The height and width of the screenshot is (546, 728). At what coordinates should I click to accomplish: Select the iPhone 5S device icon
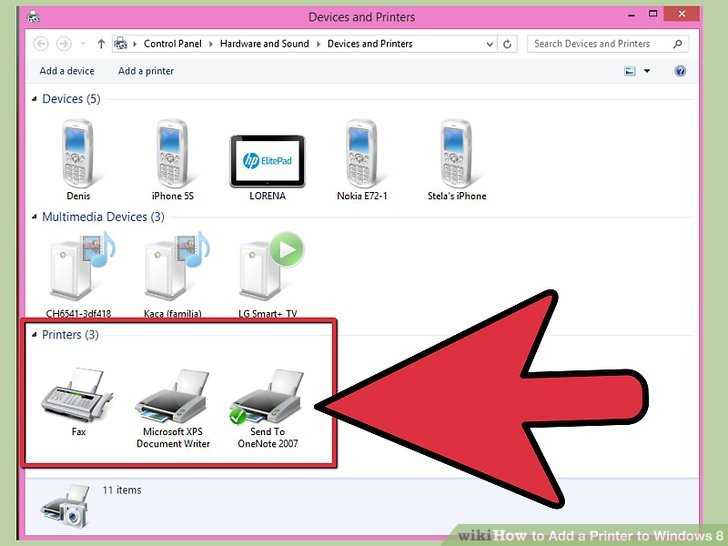[x=172, y=154]
